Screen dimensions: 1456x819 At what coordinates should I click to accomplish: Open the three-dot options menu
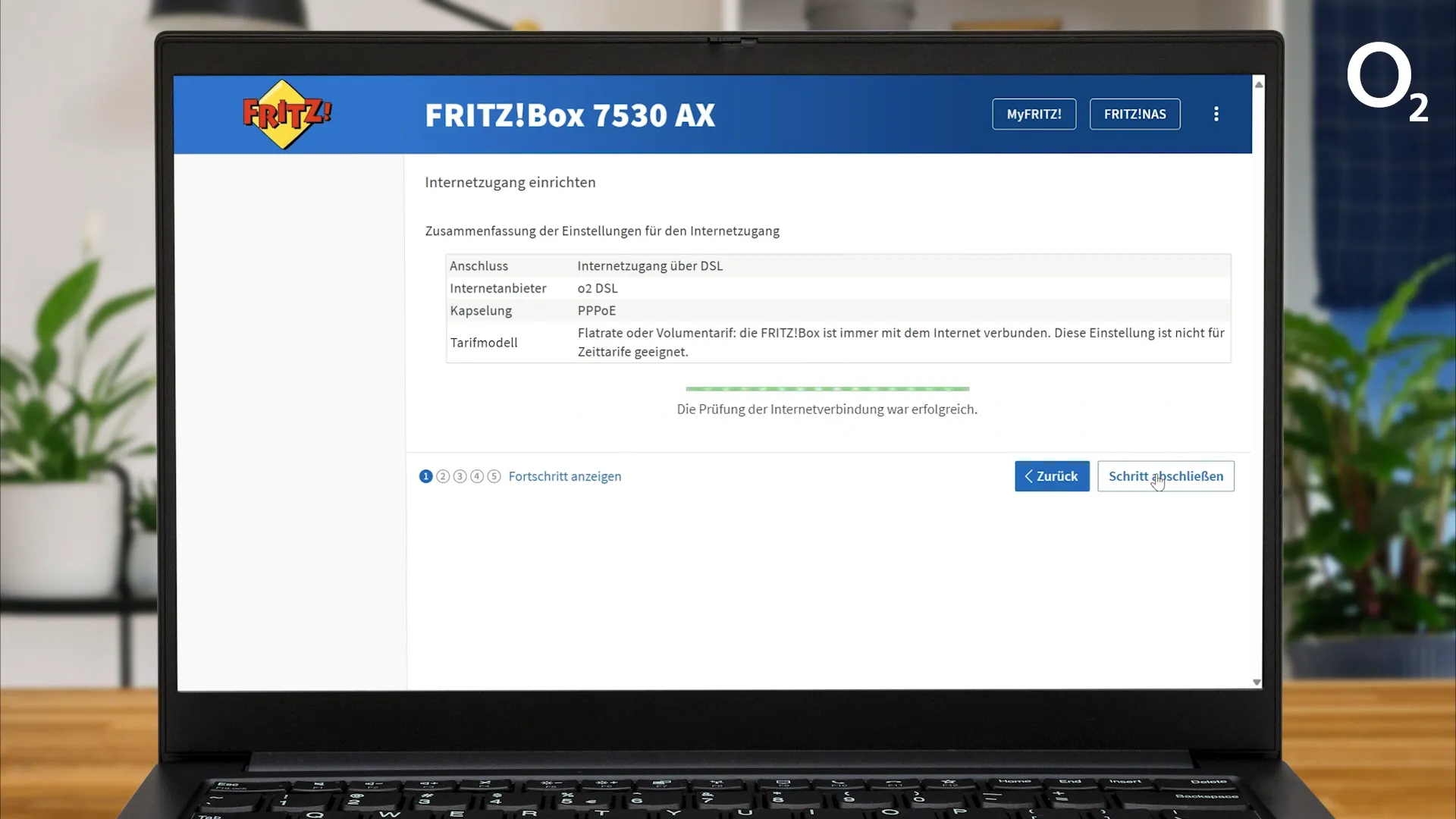coord(1216,114)
